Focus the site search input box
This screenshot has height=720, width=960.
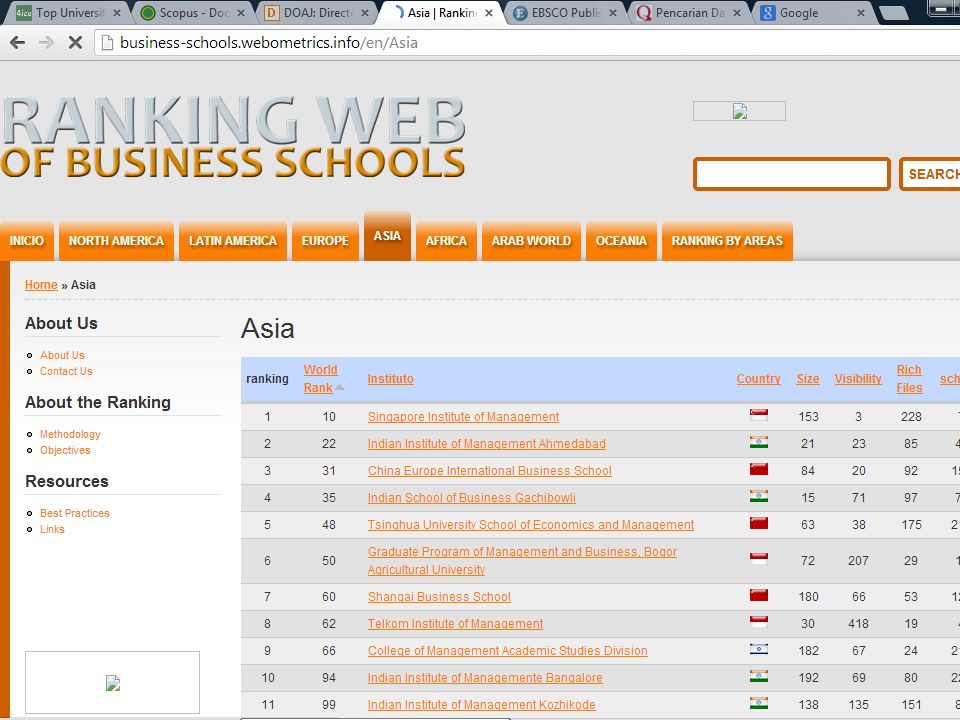[792, 174]
